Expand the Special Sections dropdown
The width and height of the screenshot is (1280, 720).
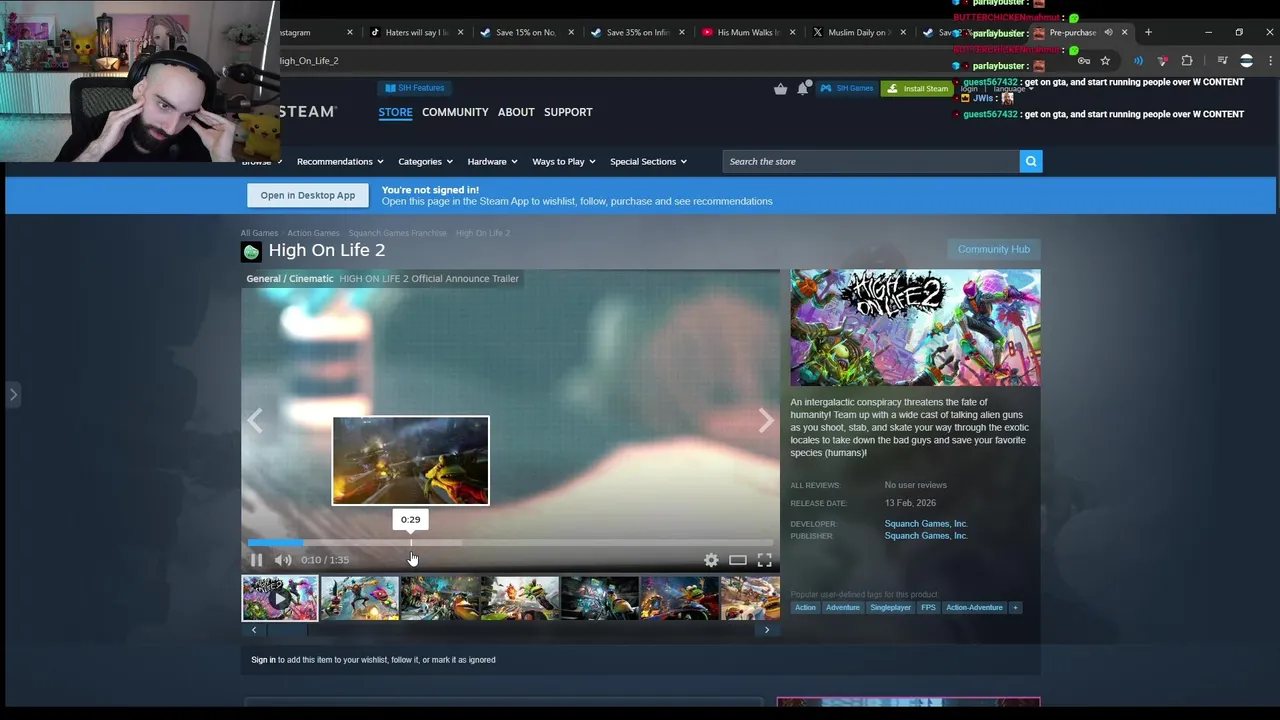coord(648,161)
